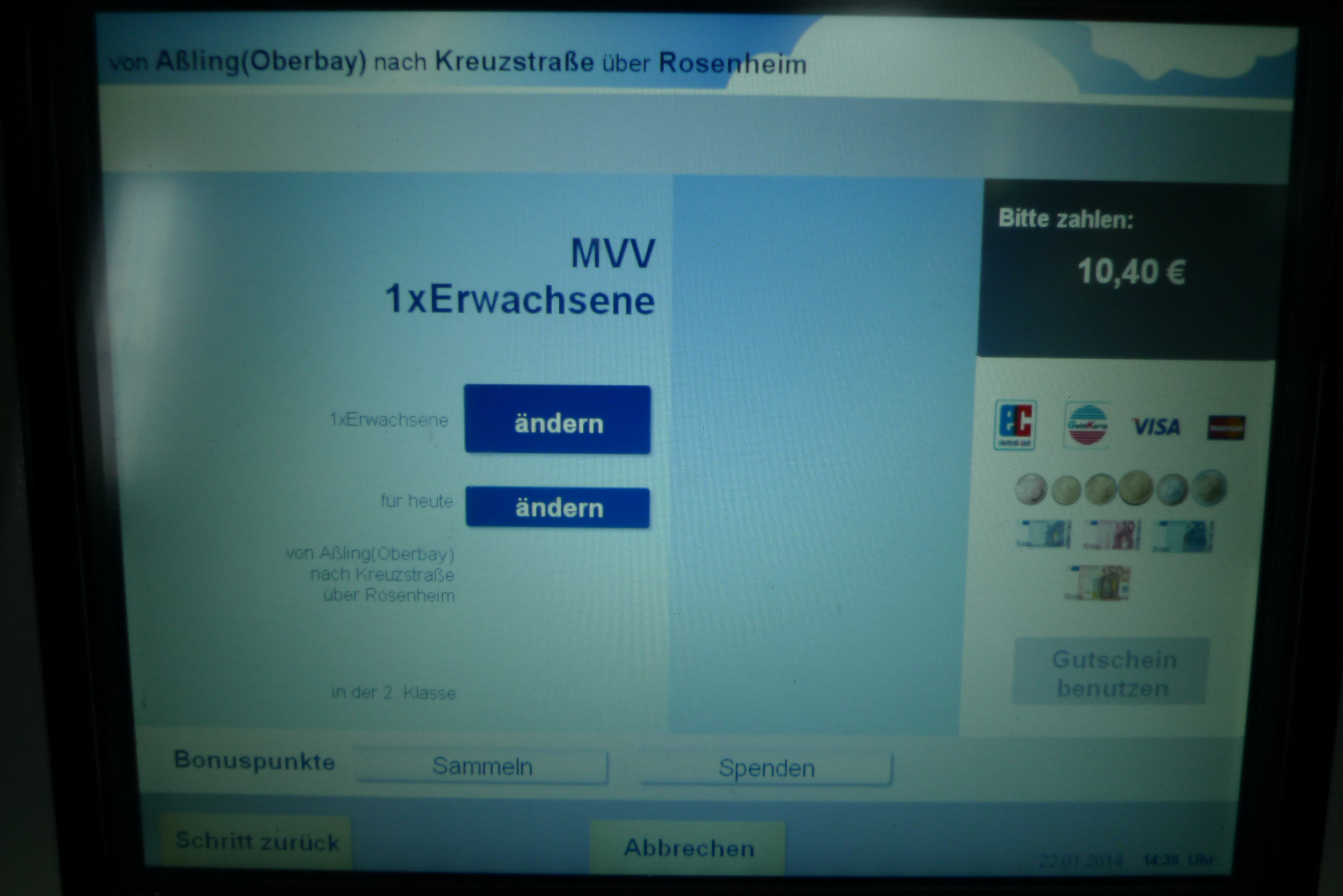Select the EC electronic cash card icon
Viewport: 1343px width, 896px height.
tap(1015, 425)
